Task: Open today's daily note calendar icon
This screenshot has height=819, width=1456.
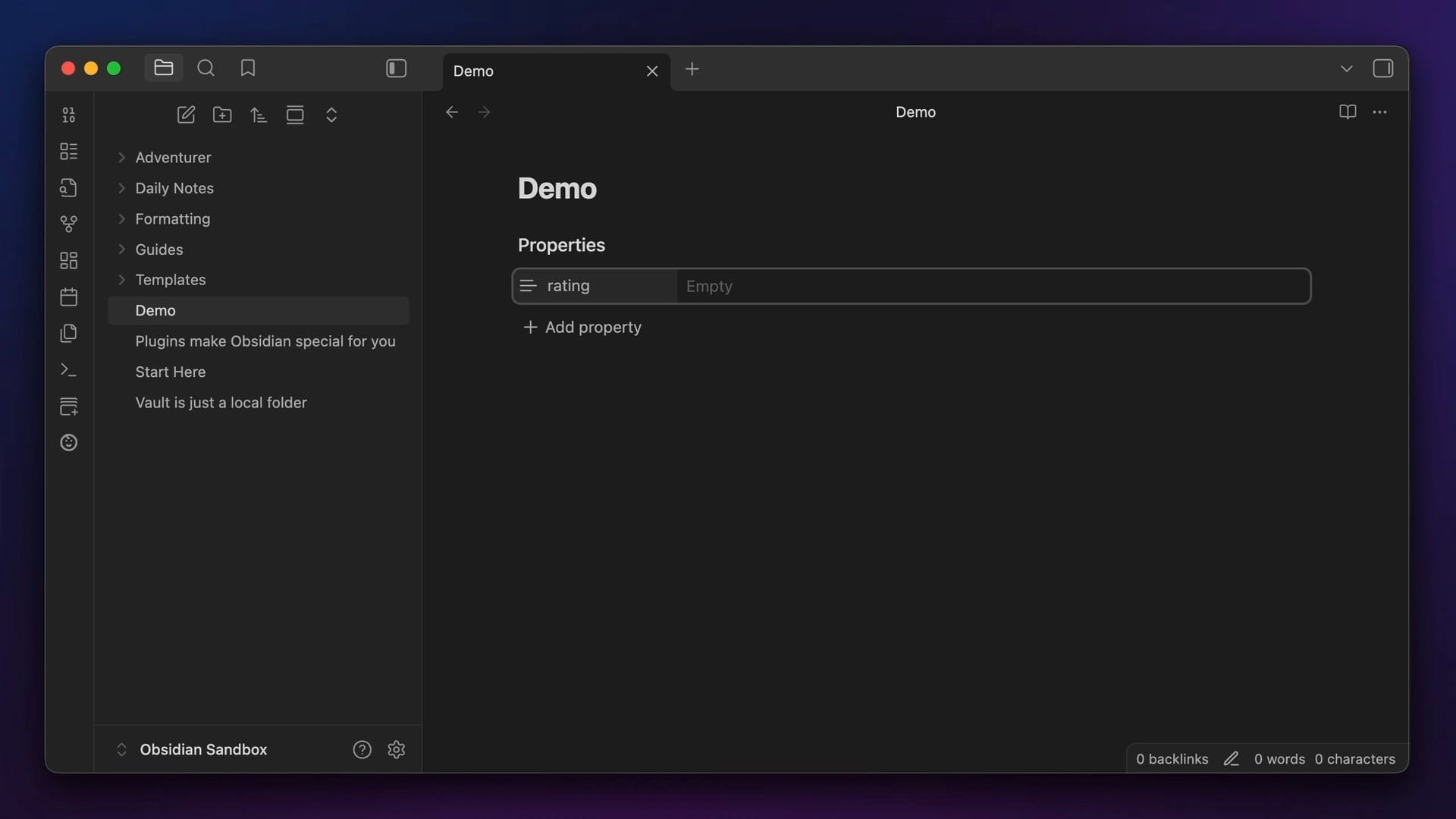Action: pos(68,297)
